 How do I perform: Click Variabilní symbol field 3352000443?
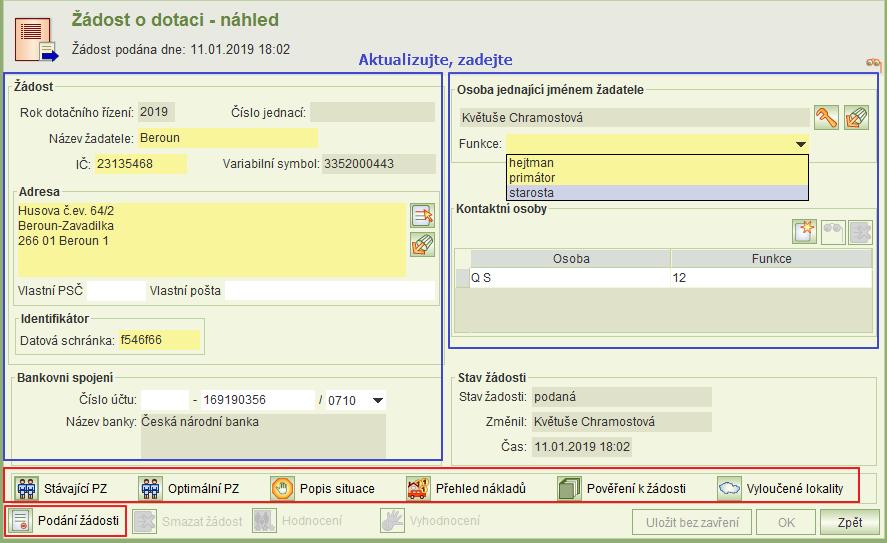[x=379, y=164]
